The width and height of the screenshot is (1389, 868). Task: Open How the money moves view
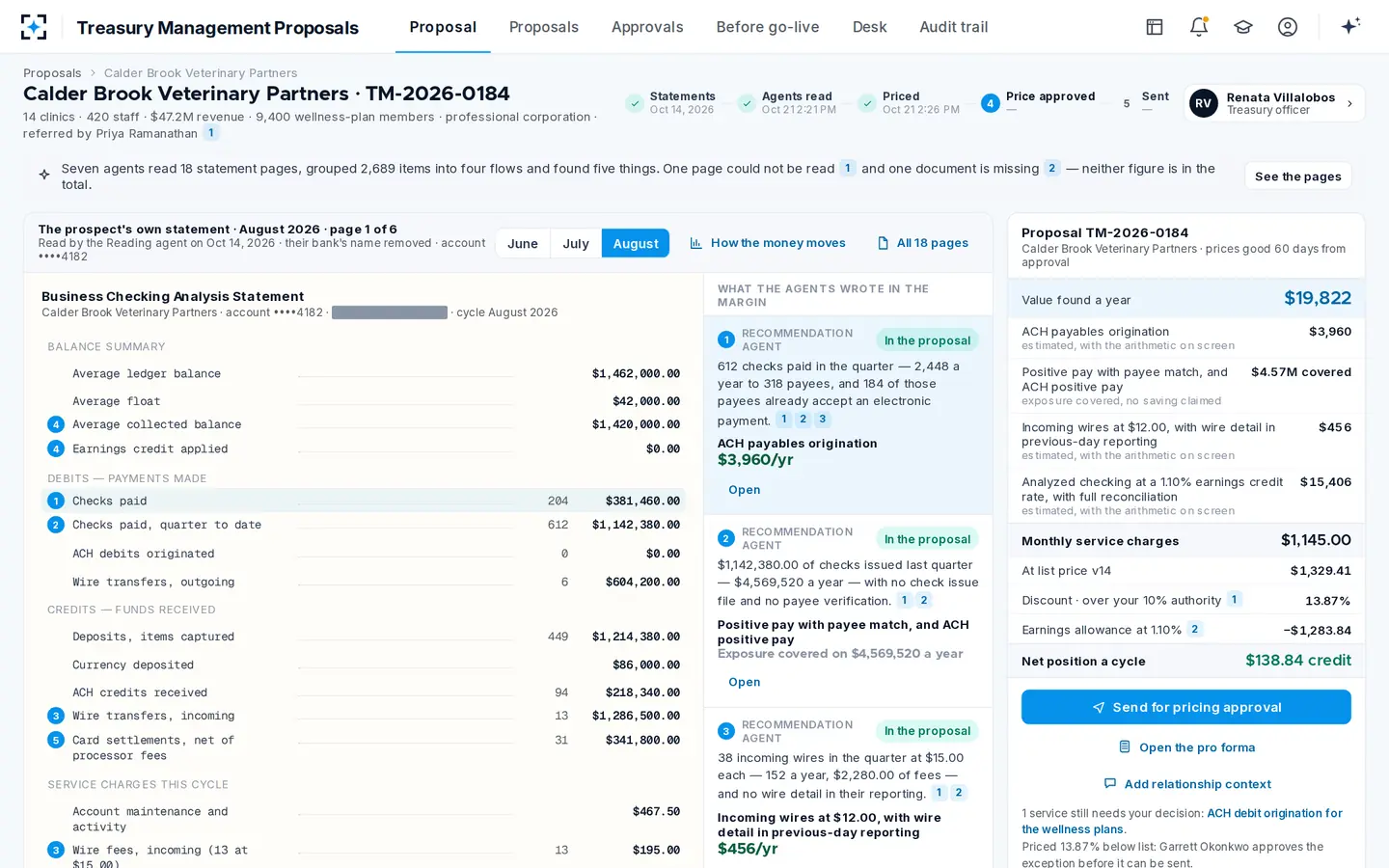(x=768, y=243)
